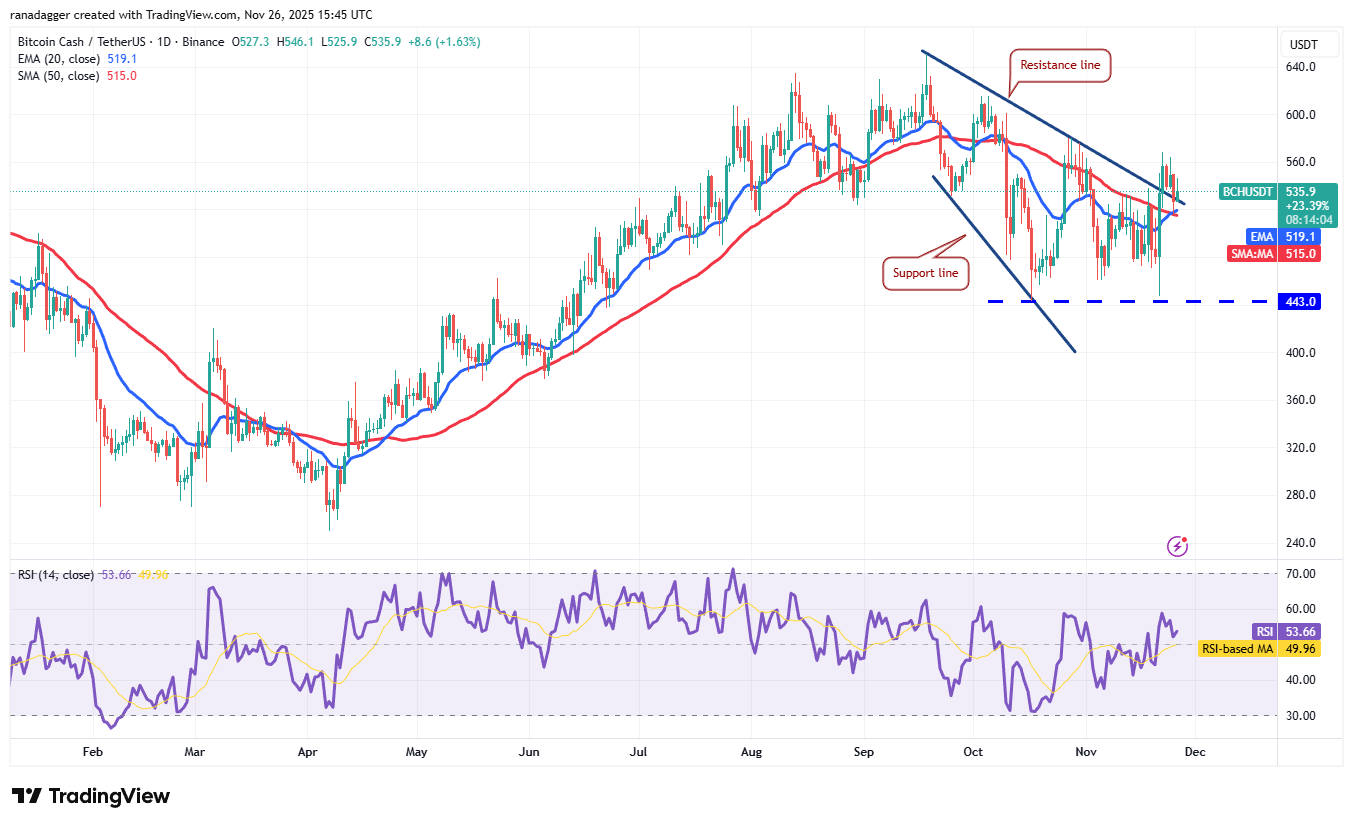The width and height of the screenshot is (1353, 826).
Task: Click the dashed blue 443 horizontal line
Action: coord(1100,301)
